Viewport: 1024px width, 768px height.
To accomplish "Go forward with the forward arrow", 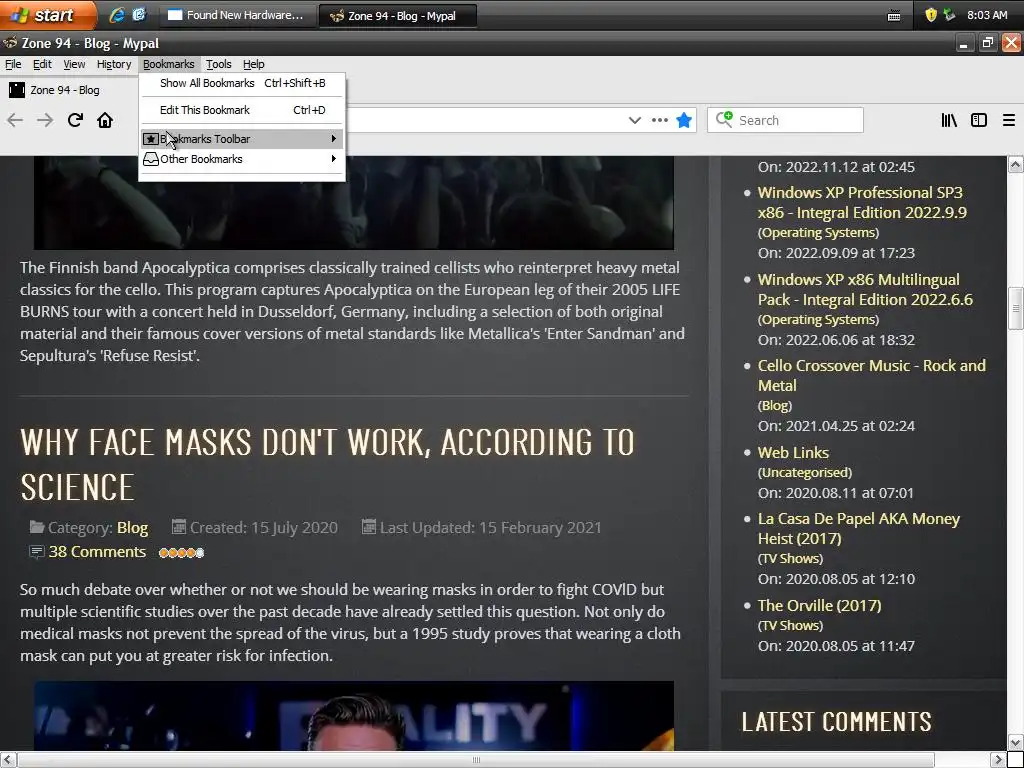I will point(45,120).
